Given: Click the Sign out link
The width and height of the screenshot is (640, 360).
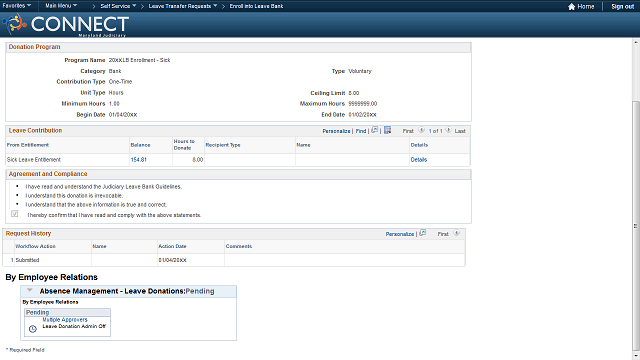Looking at the screenshot, I should pyautogui.click(x=622, y=7).
